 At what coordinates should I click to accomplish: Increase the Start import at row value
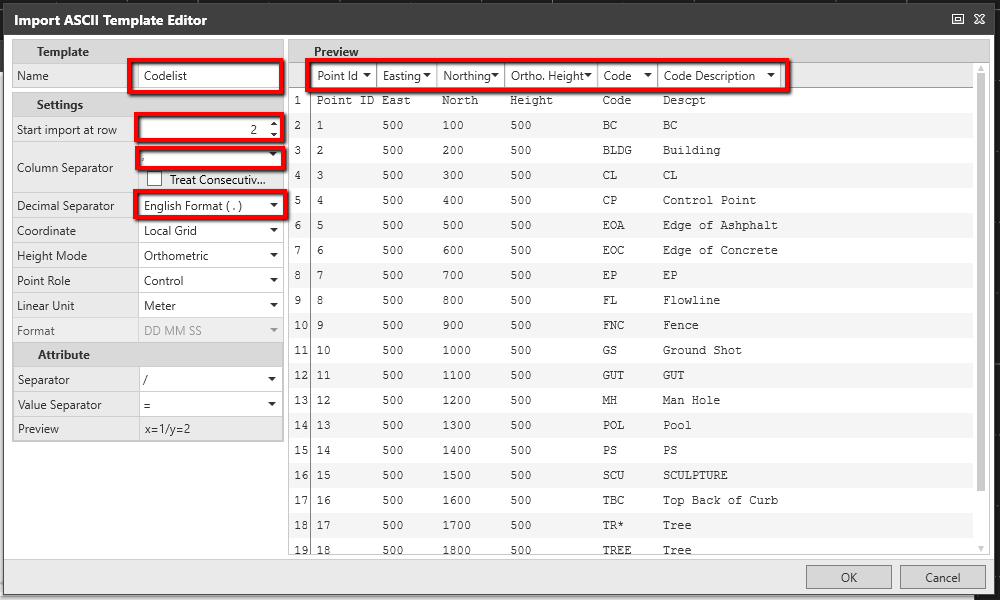tap(274, 124)
